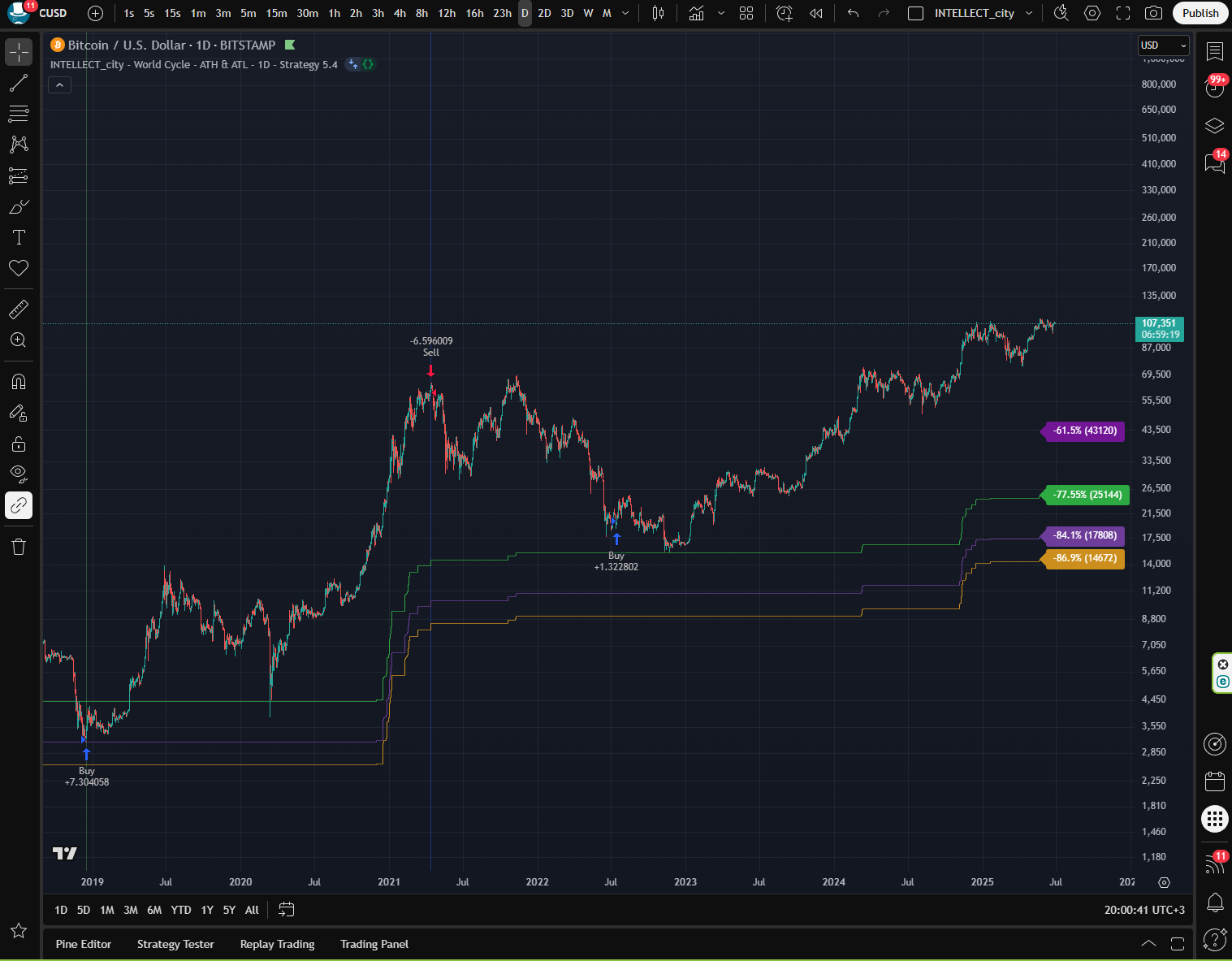Expand the INTELLECT_city layout dropdown

click(1029, 13)
